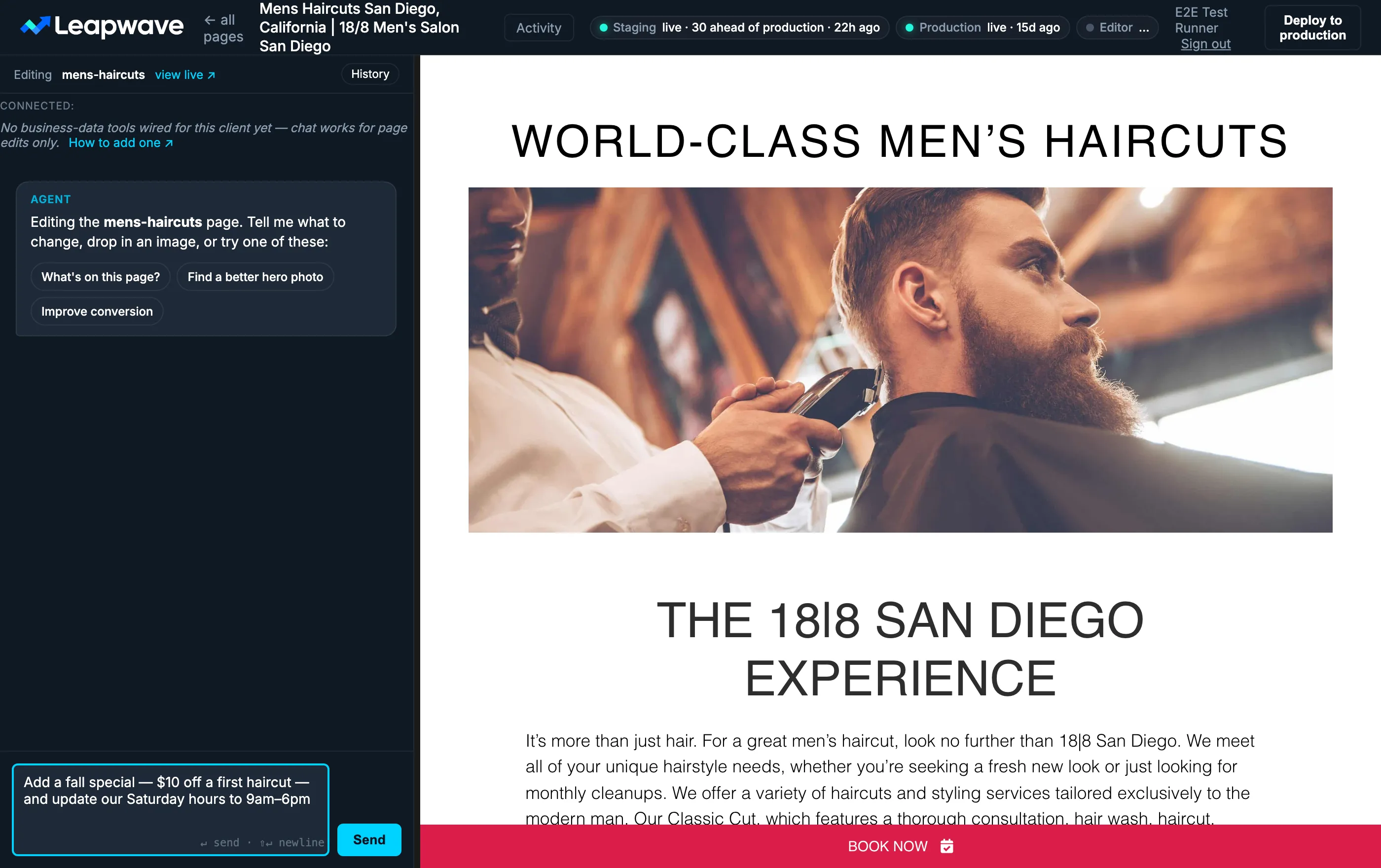Click the Leapwave logo

click(102, 26)
